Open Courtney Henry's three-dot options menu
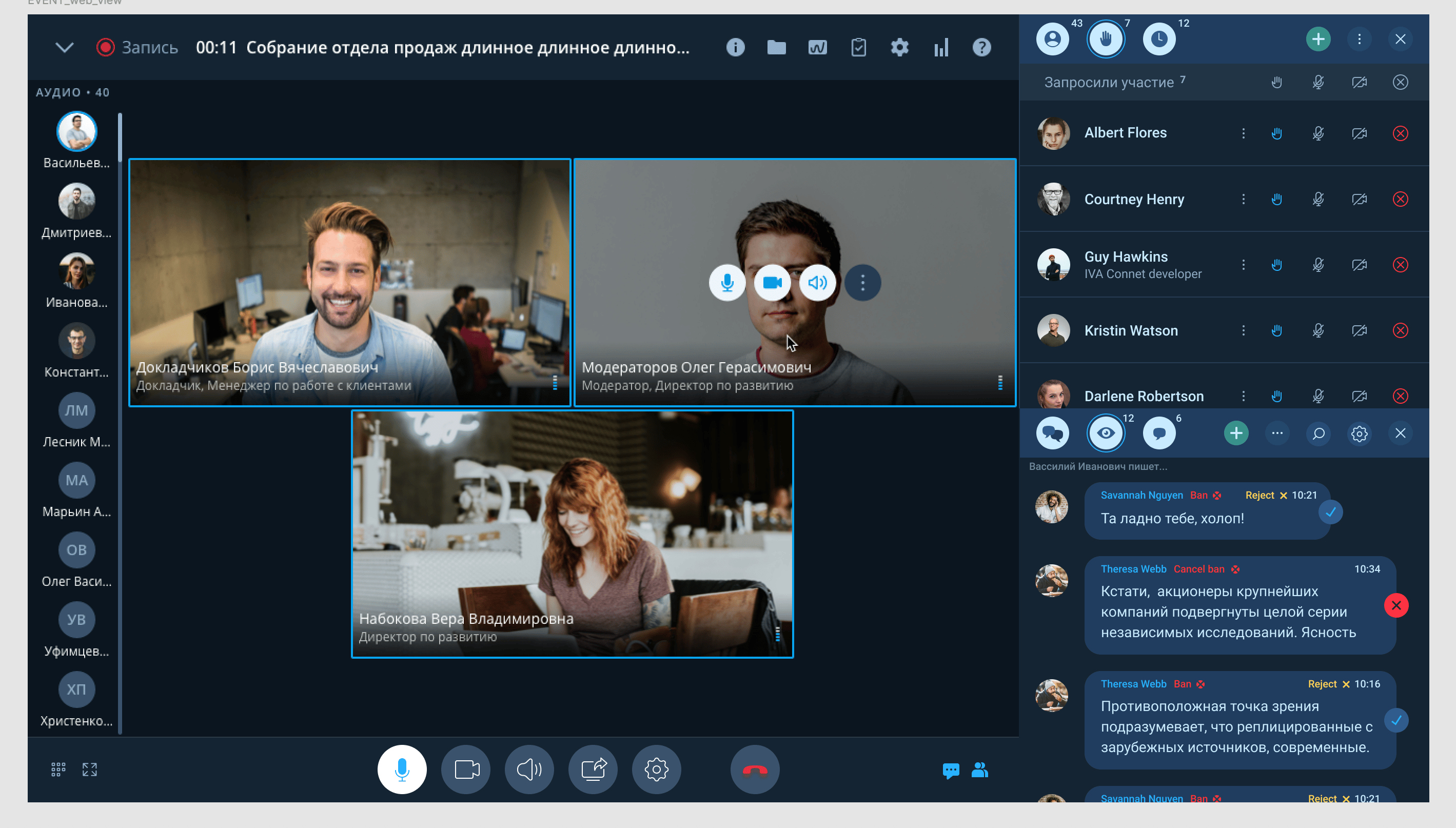 [1244, 199]
